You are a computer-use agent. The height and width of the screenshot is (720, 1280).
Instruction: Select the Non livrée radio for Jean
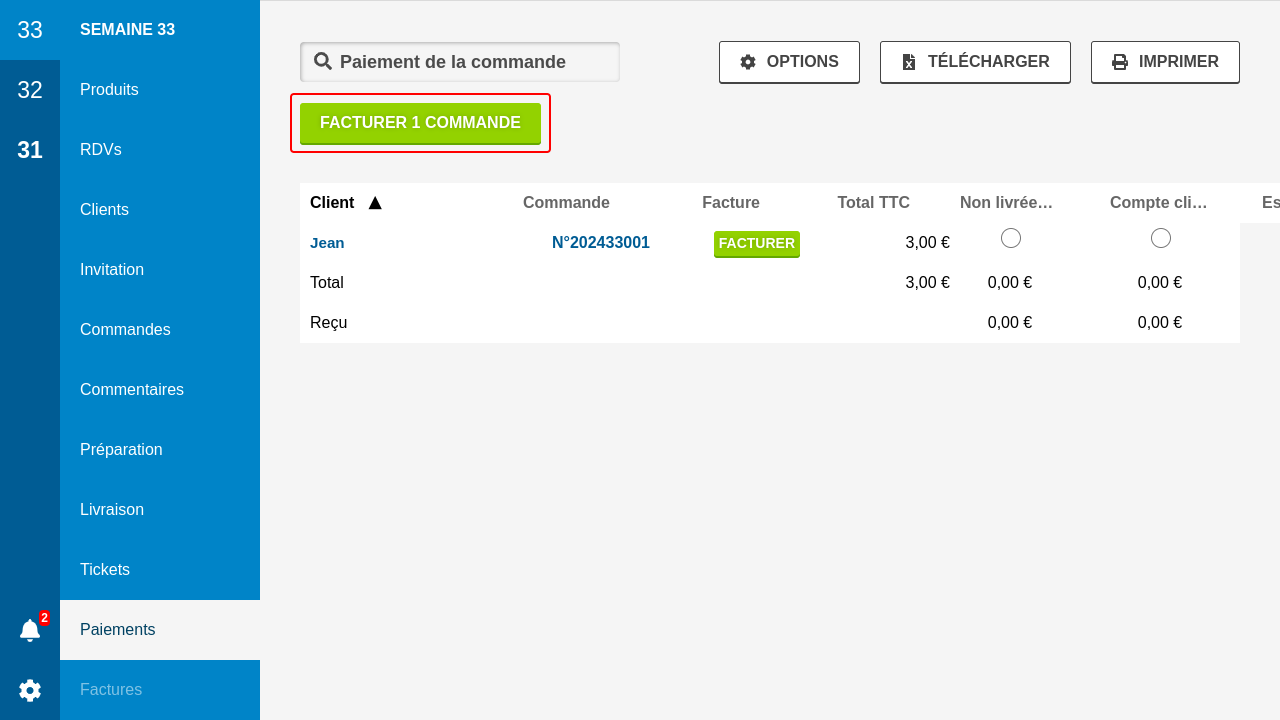(x=1011, y=238)
